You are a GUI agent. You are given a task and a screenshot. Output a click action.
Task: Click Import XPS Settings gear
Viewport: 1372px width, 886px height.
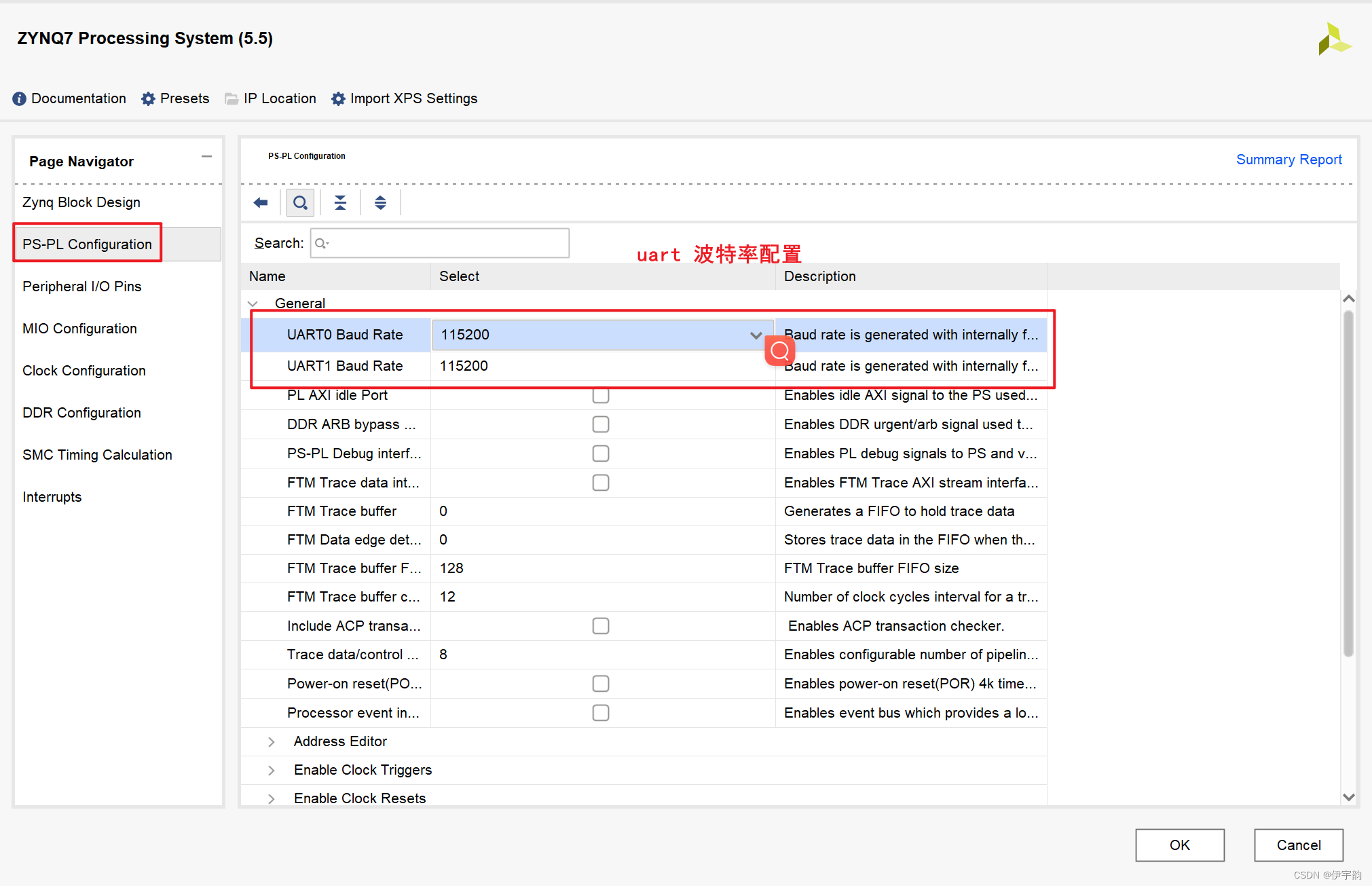point(338,98)
